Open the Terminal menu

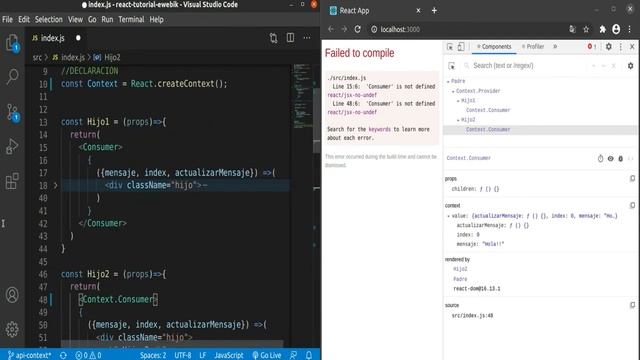pyautogui.click(x=131, y=19)
